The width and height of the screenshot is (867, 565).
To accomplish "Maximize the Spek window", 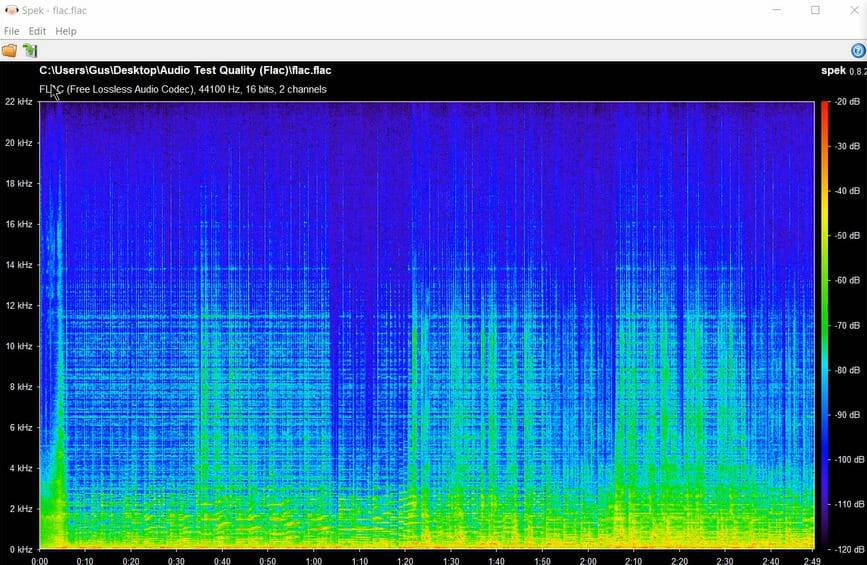I will [x=815, y=10].
